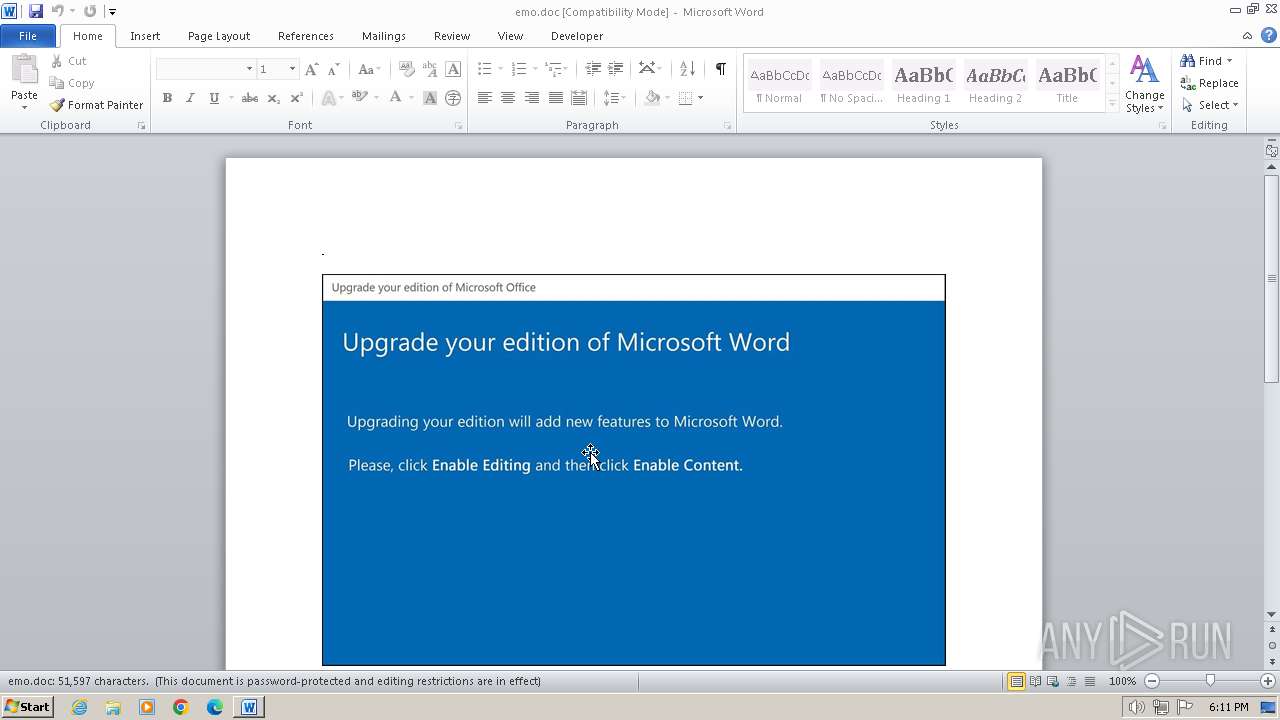
Task: Align text to the left
Action: (x=484, y=98)
